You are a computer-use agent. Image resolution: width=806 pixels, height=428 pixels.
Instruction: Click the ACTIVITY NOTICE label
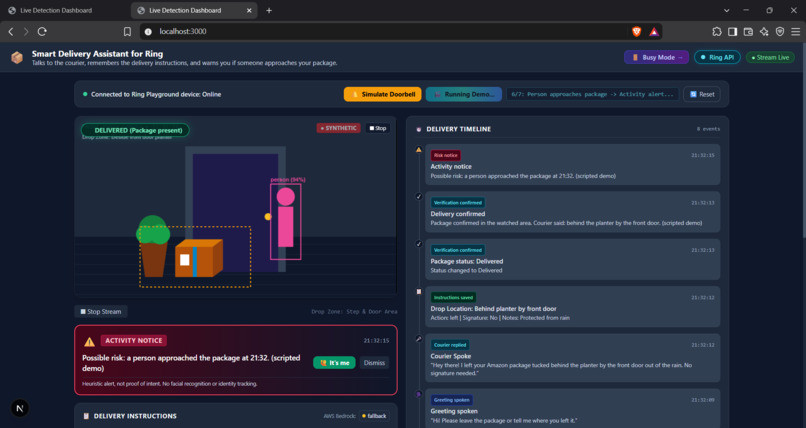click(x=134, y=341)
